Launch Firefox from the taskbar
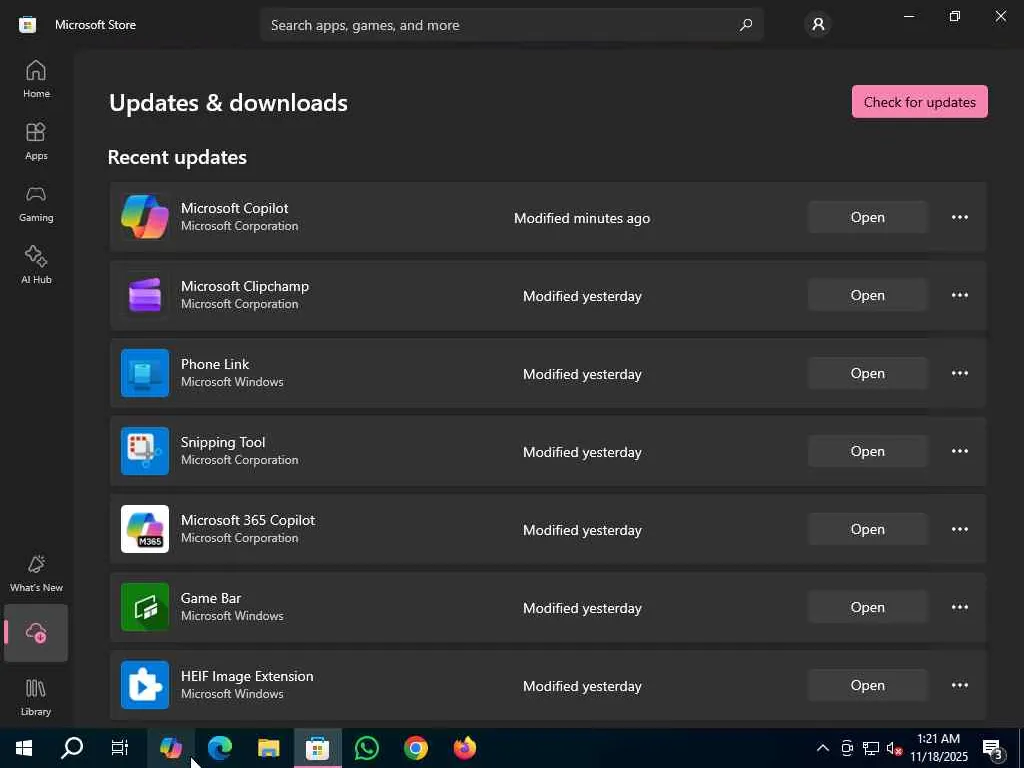 [x=465, y=748]
